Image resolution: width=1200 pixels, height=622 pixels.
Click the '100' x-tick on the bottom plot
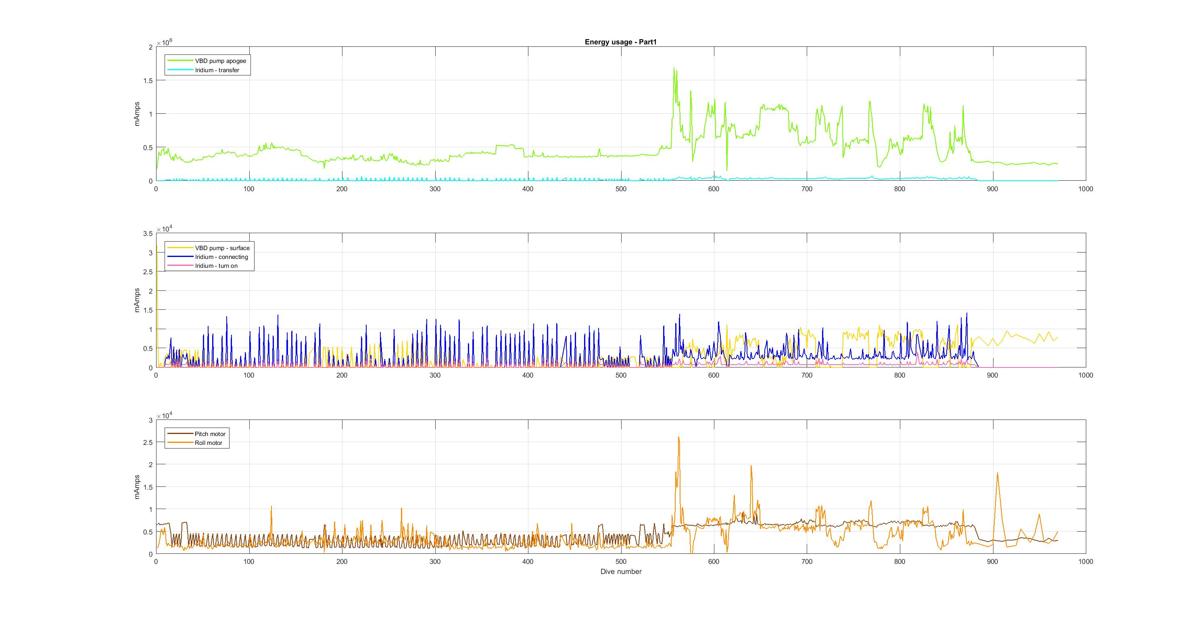tap(248, 561)
